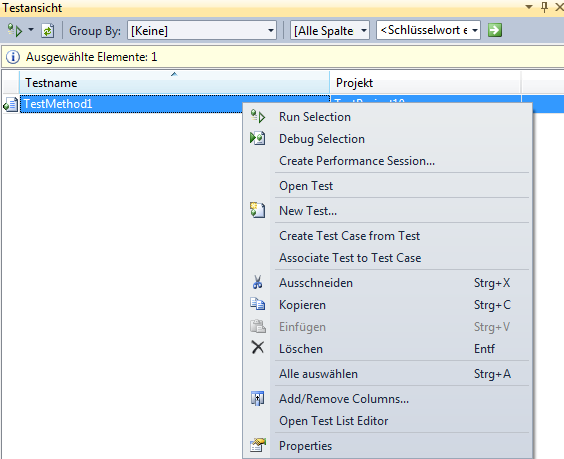The height and width of the screenshot is (459, 564).
Task: Click the Properties icon
Action: pos(258,445)
